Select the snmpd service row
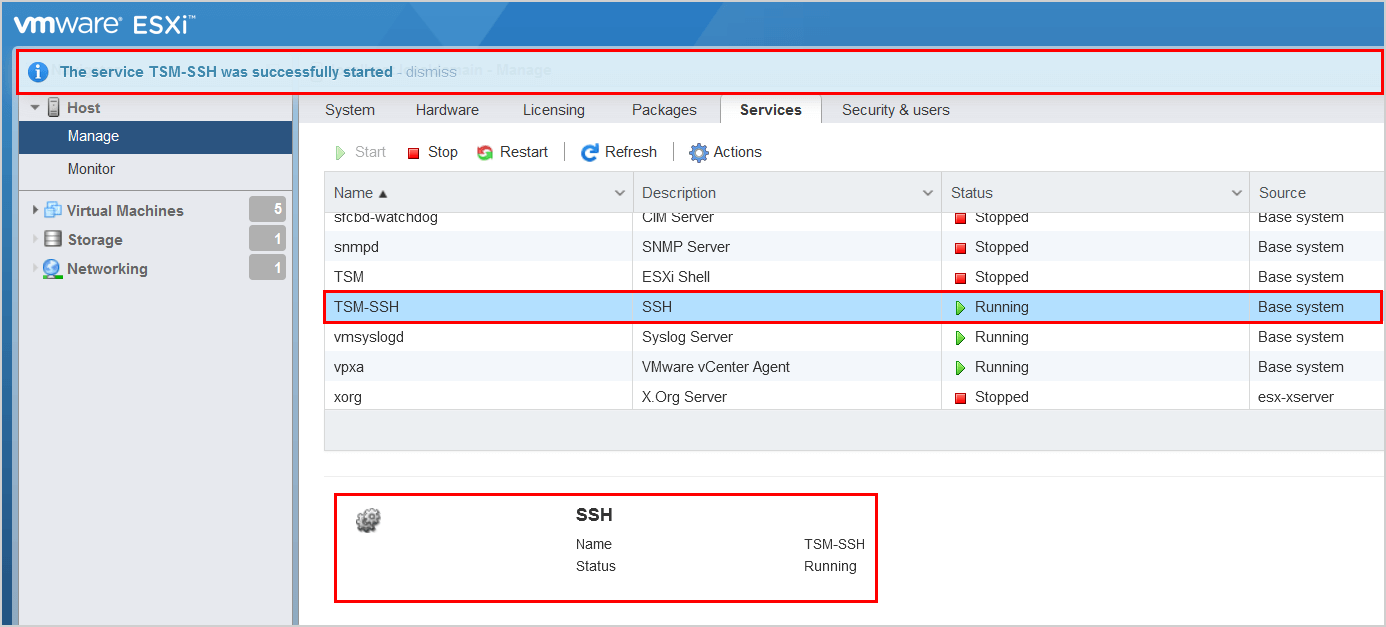The image size is (1386, 627). 853,247
